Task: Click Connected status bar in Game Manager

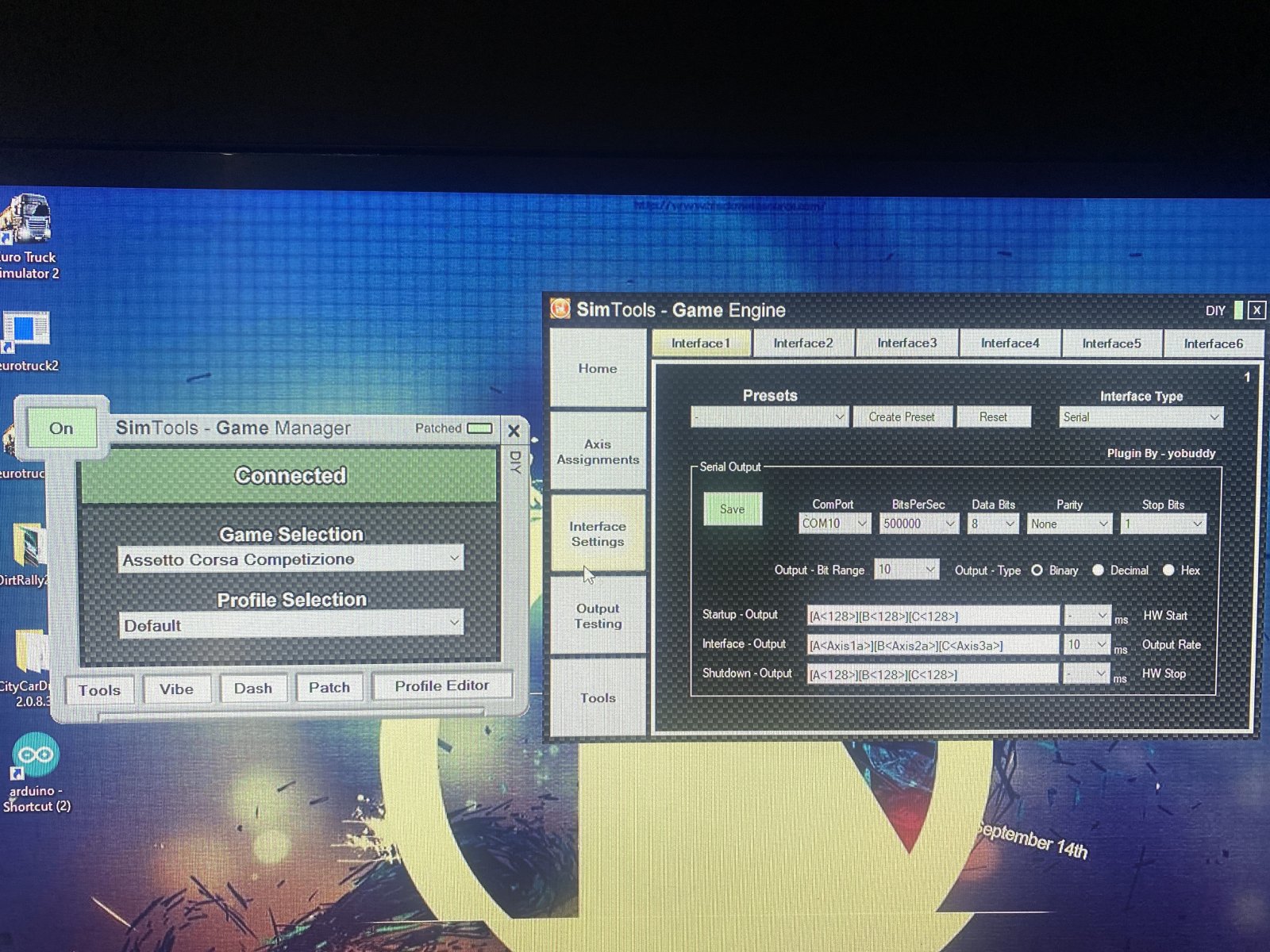Action: [x=289, y=475]
